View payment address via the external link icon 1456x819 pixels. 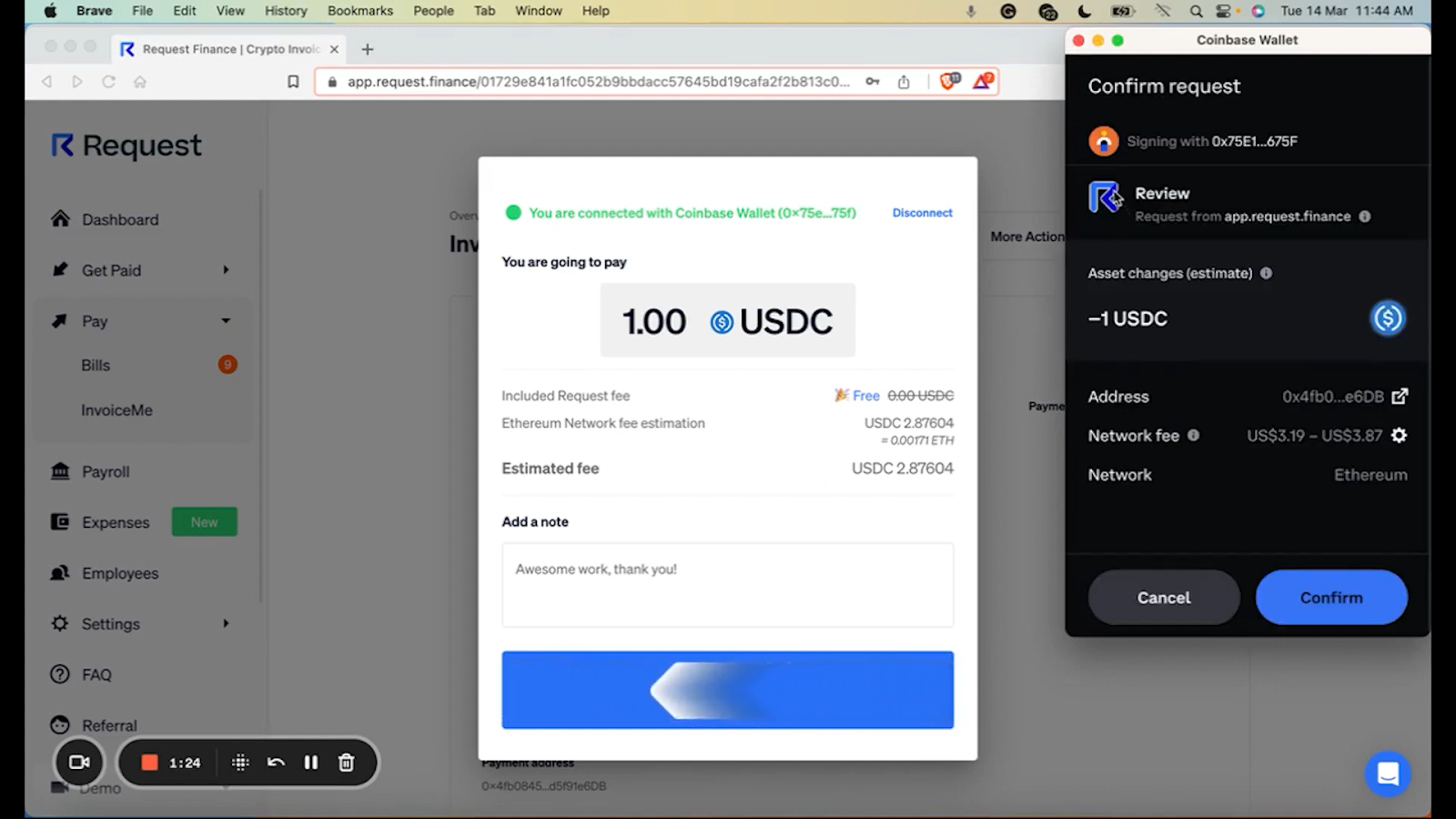tap(1400, 396)
